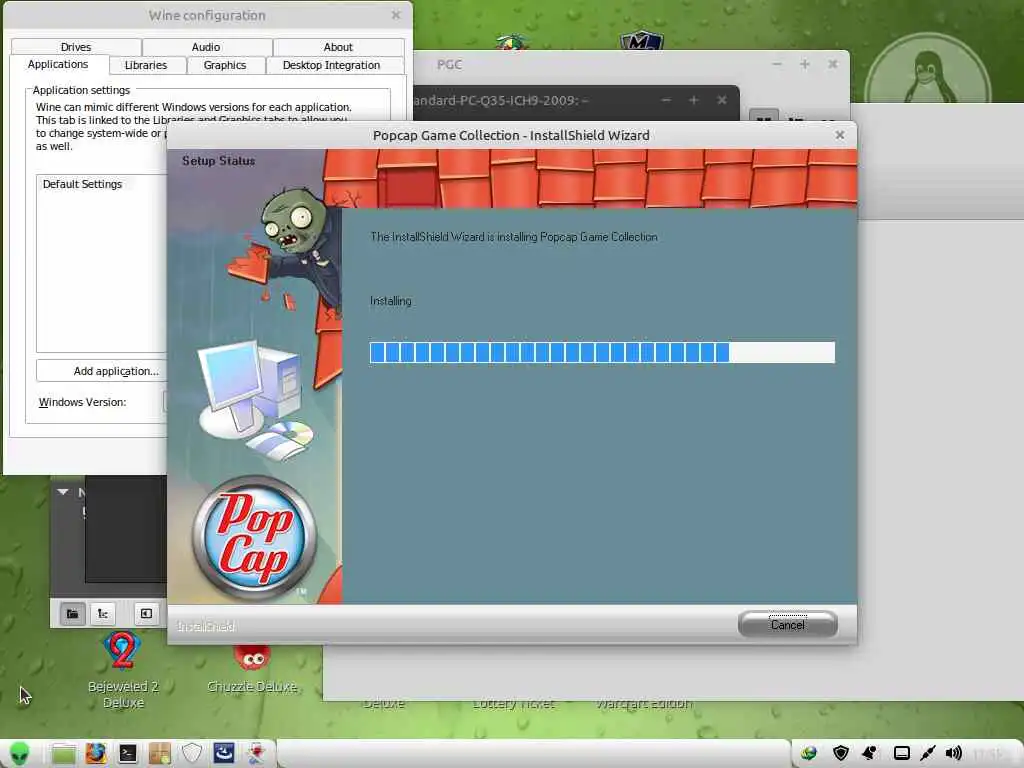Close the PGC window
1024x768 pixels.
tap(833, 64)
